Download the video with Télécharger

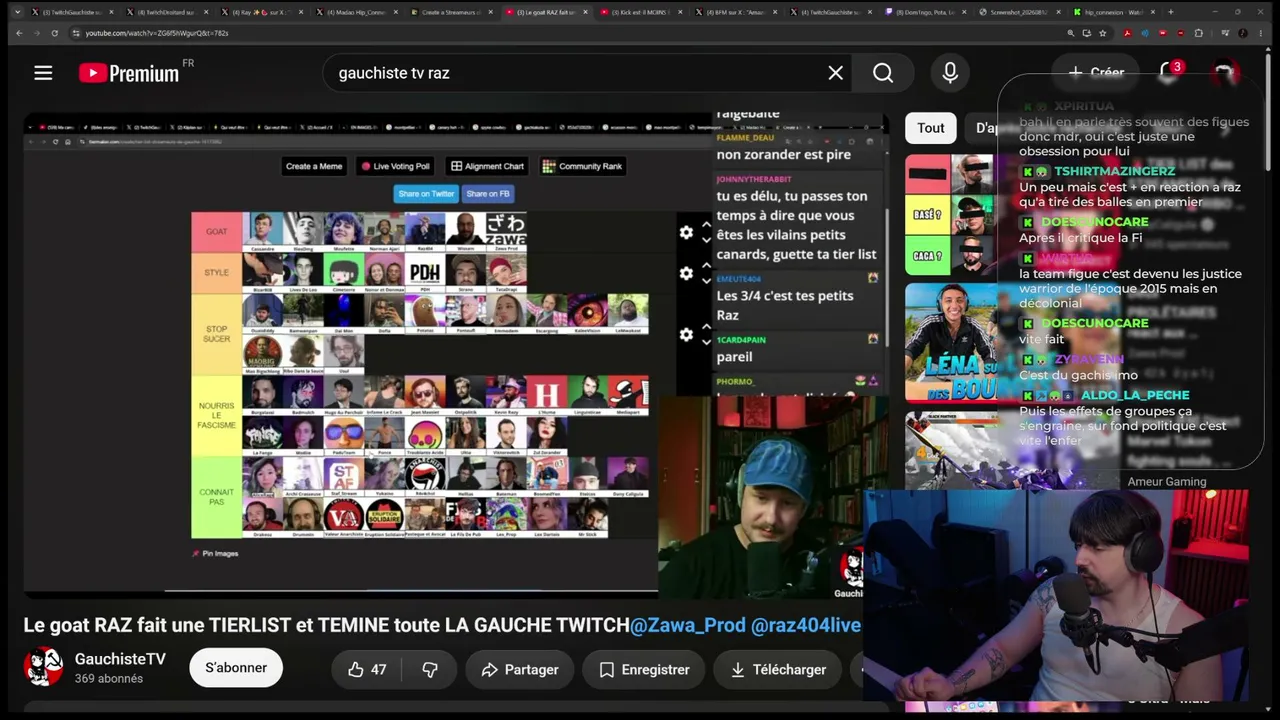pos(778,670)
